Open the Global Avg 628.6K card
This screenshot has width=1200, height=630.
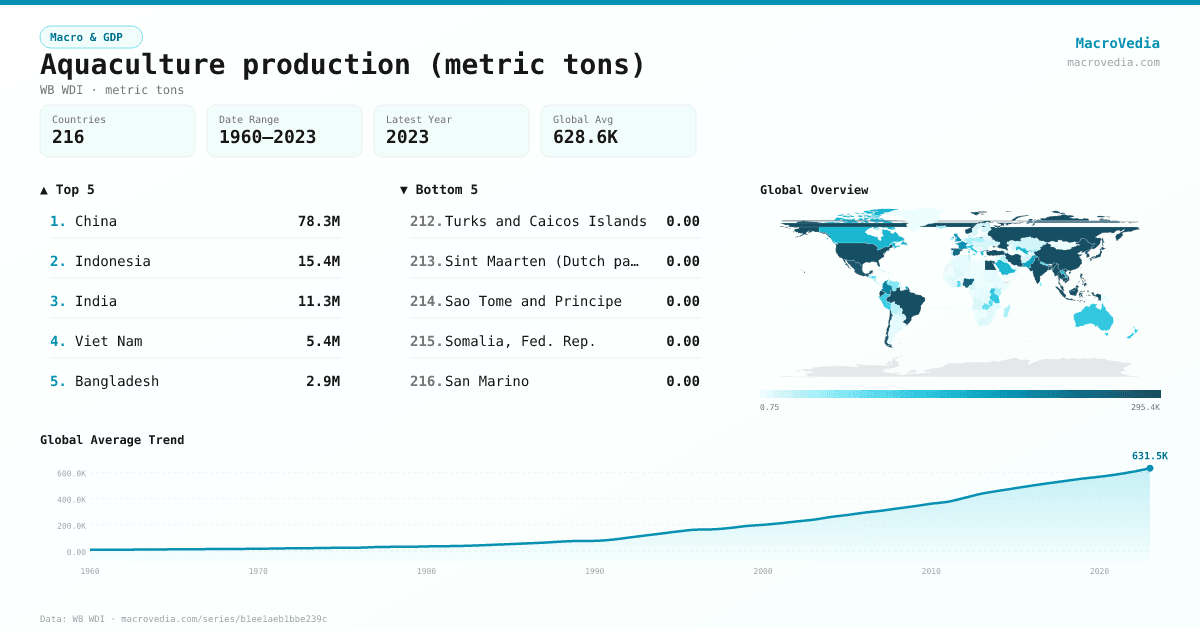click(x=618, y=130)
